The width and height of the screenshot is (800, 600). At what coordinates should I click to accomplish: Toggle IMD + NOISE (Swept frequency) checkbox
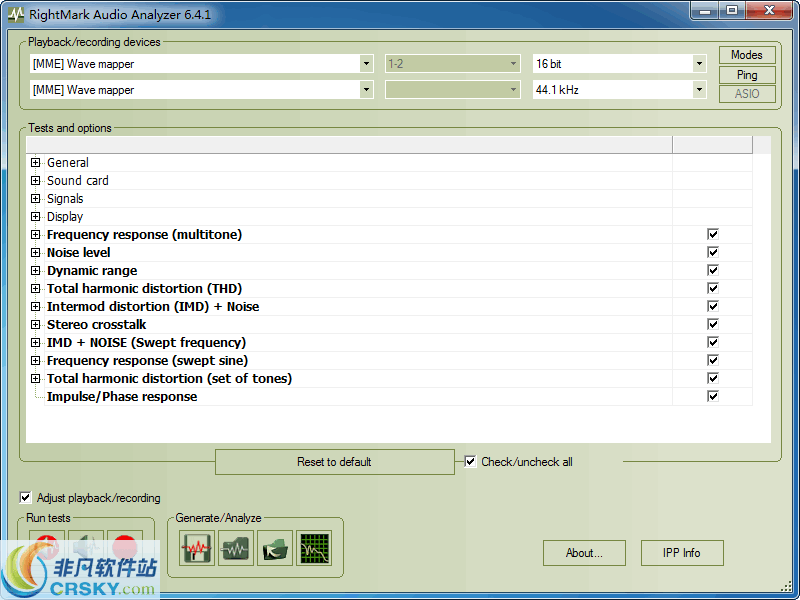coord(713,342)
